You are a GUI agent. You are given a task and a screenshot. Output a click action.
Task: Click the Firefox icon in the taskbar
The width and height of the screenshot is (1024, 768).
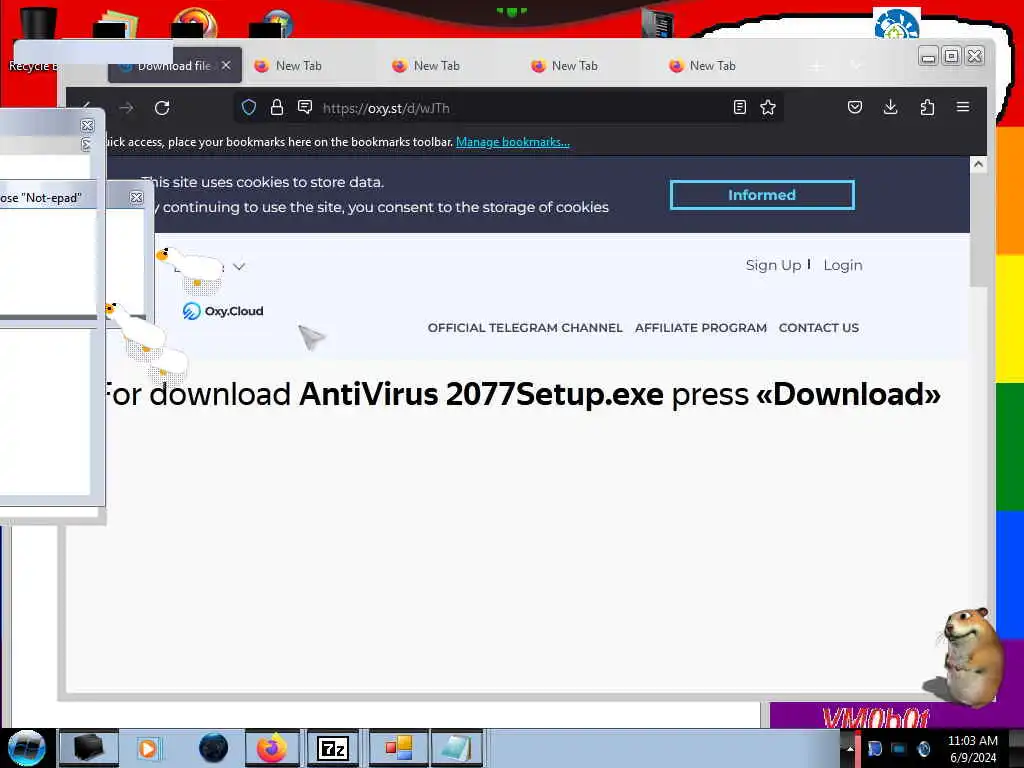pyautogui.click(x=272, y=748)
